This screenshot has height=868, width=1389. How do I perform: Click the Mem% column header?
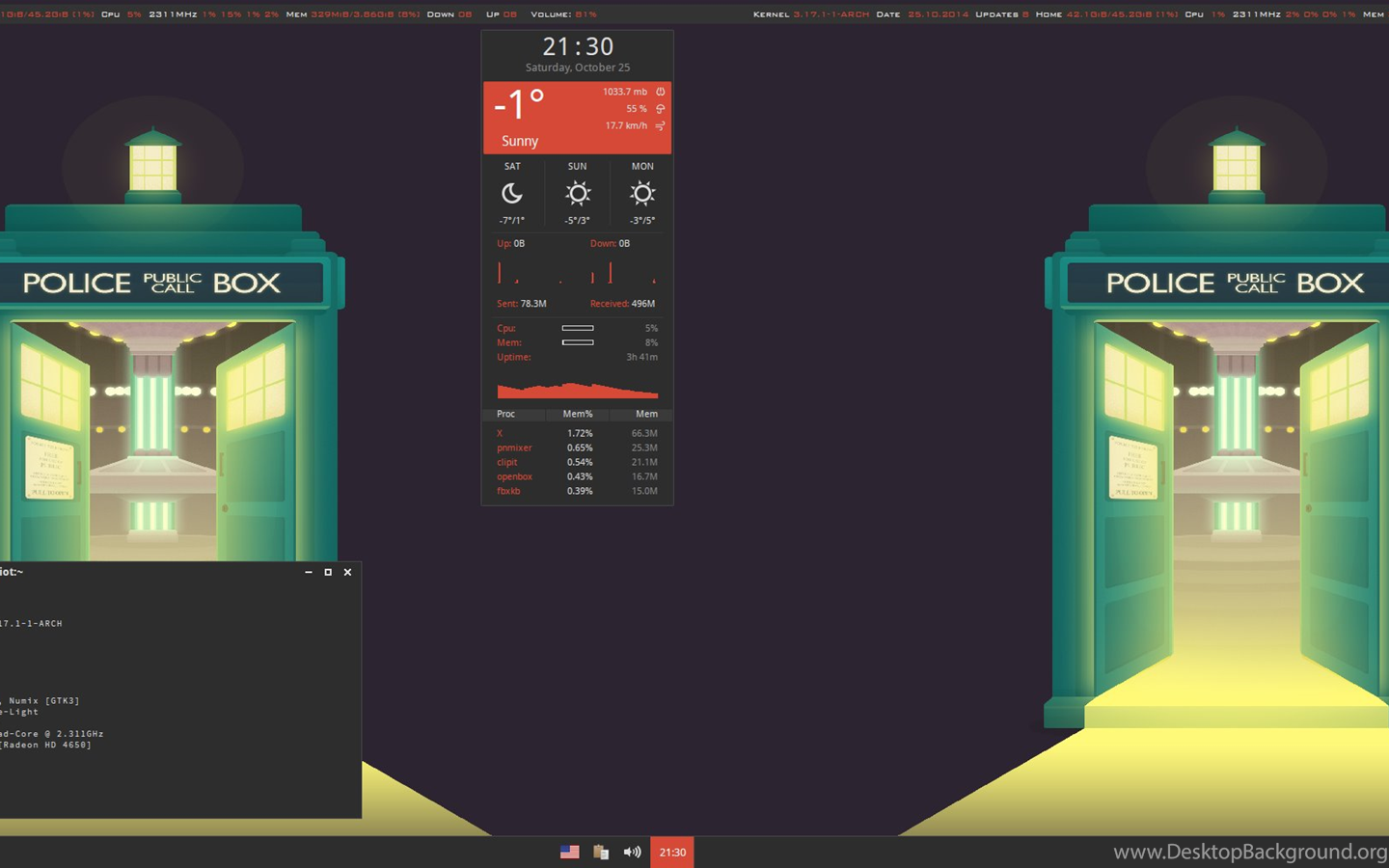tap(578, 414)
